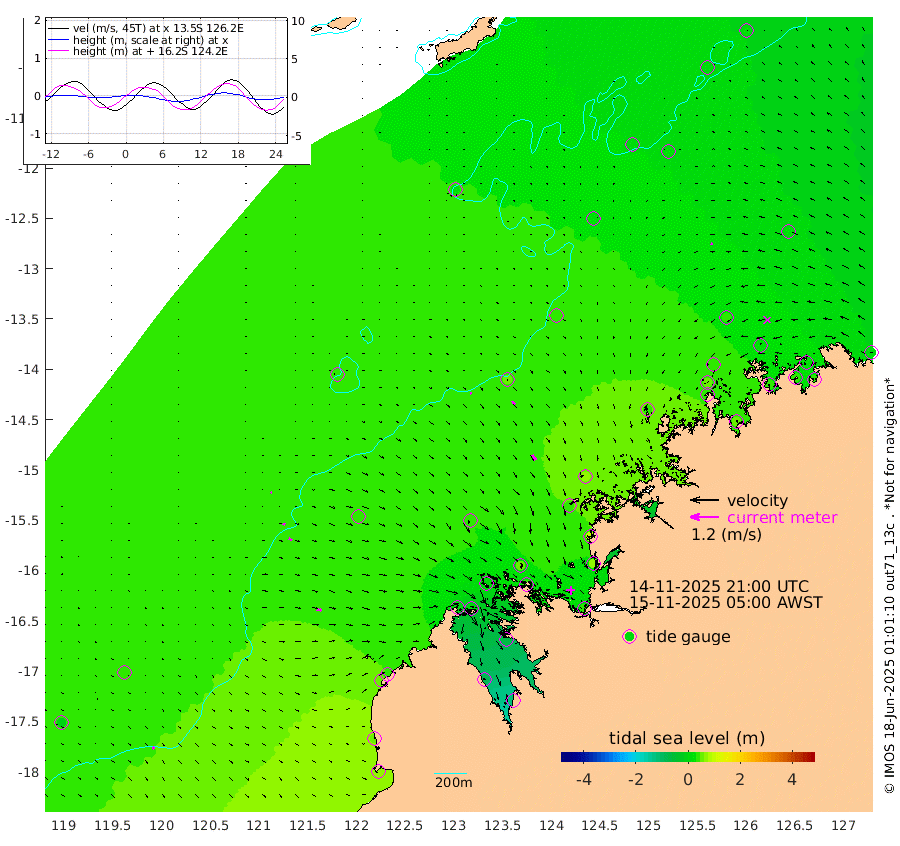Select the tide gauge circle near 17S 119.6E

coord(124,672)
